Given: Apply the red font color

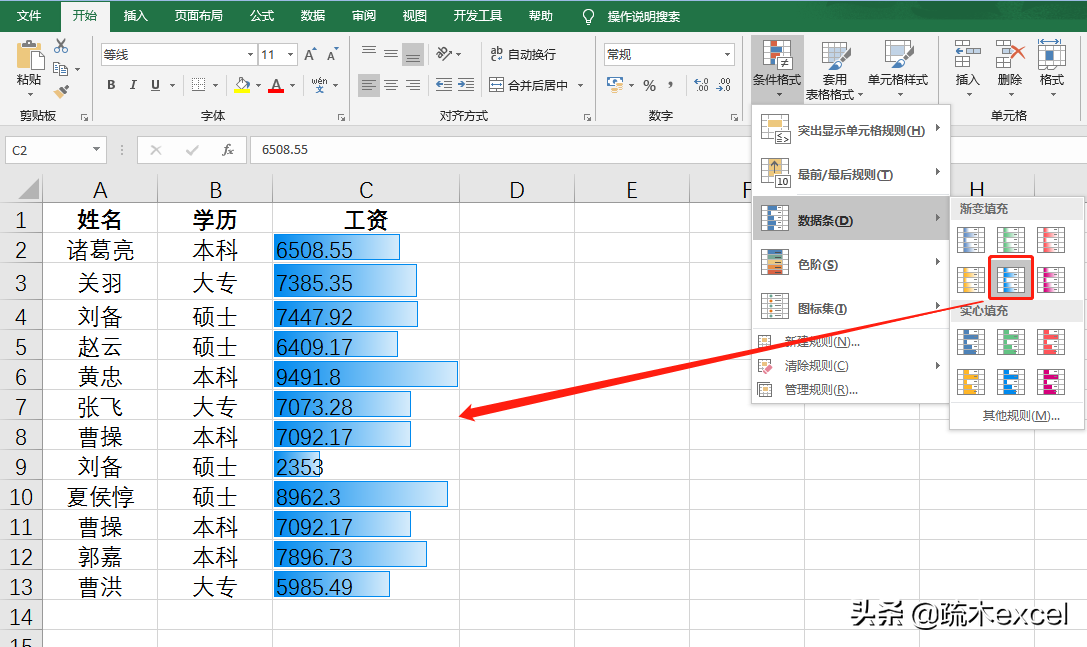Looking at the screenshot, I should coord(276,85).
